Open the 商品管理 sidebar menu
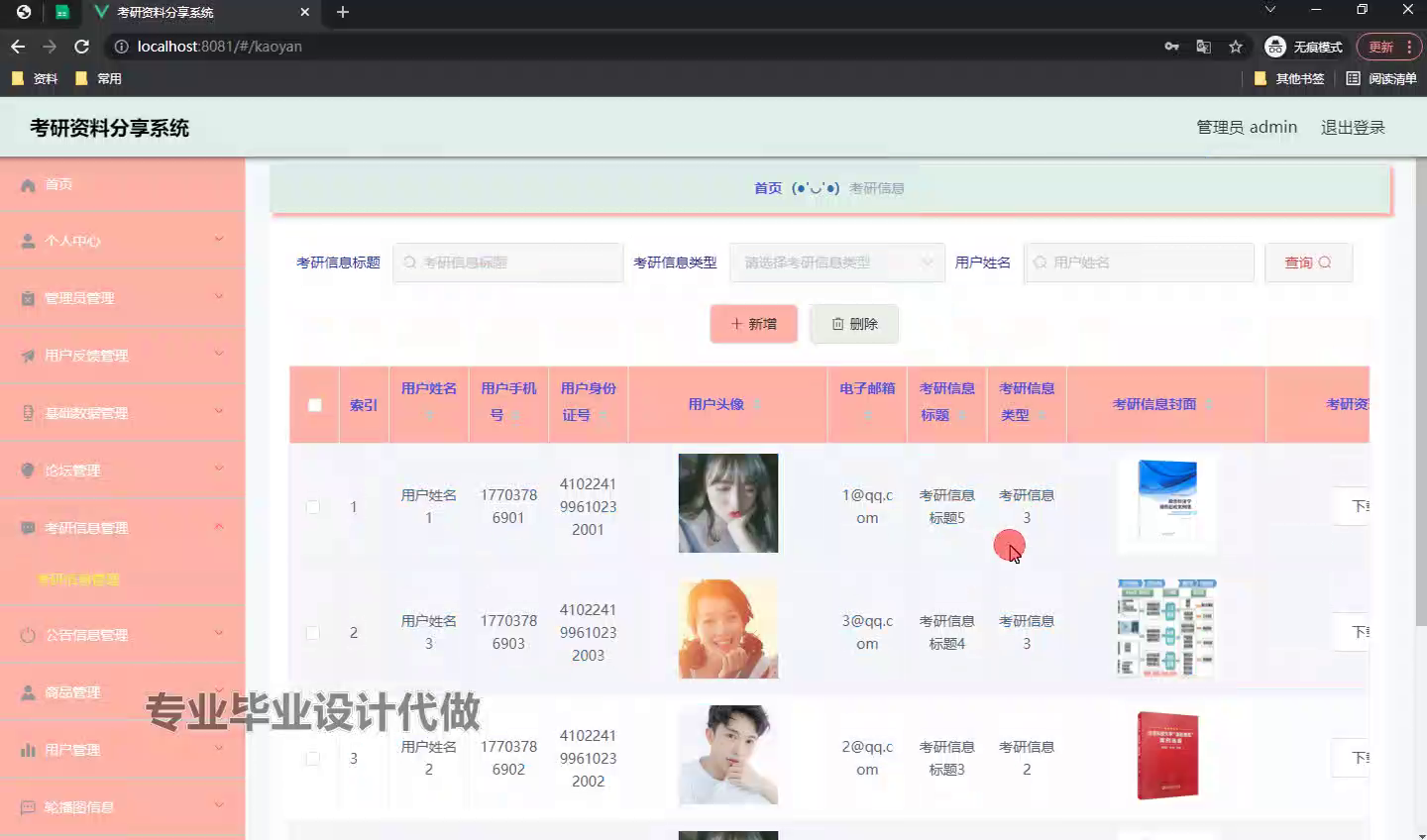This screenshot has width=1427, height=840. point(122,692)
